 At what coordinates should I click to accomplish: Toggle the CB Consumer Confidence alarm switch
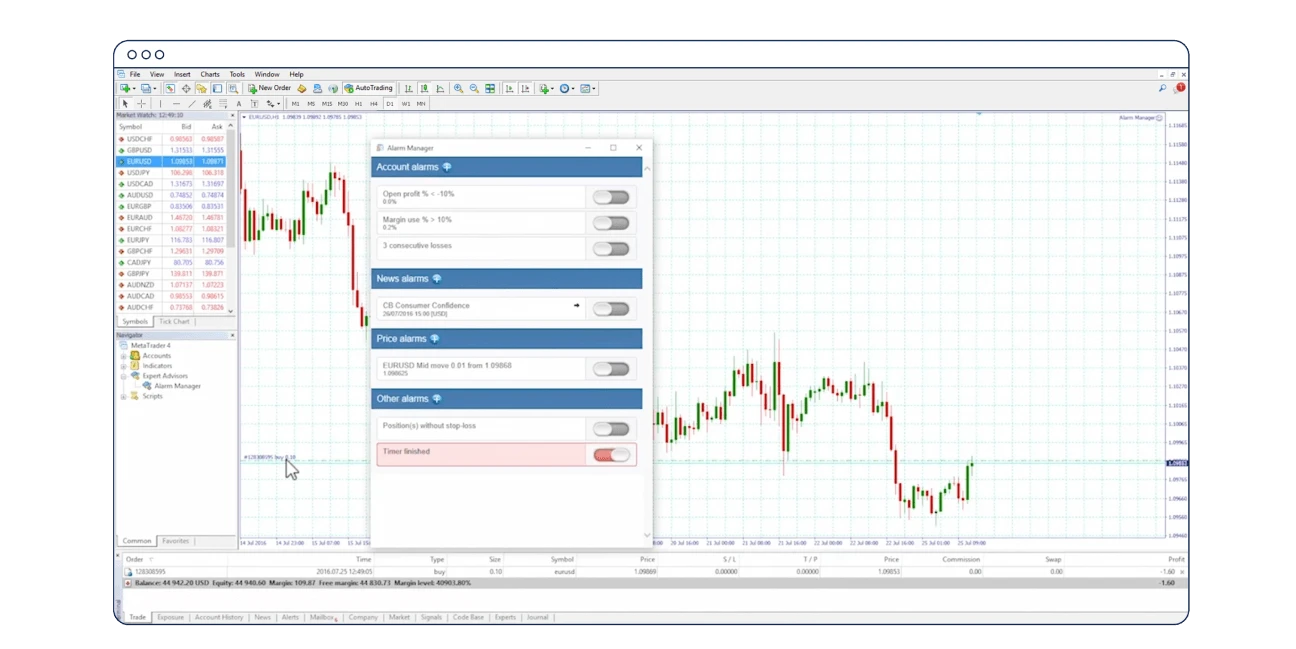click(611, 309)
